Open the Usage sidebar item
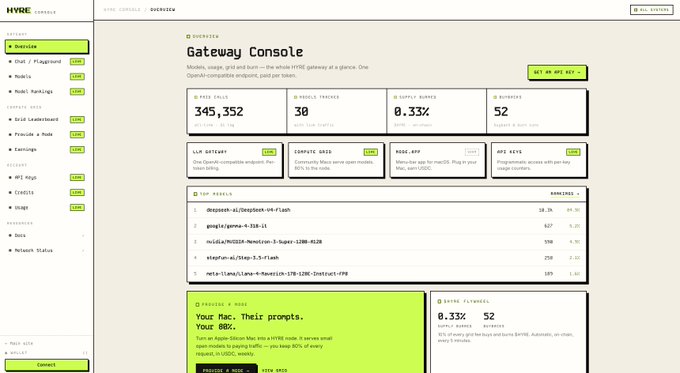The height and width of the screenshot is (373, 680). tap(47, 207)
